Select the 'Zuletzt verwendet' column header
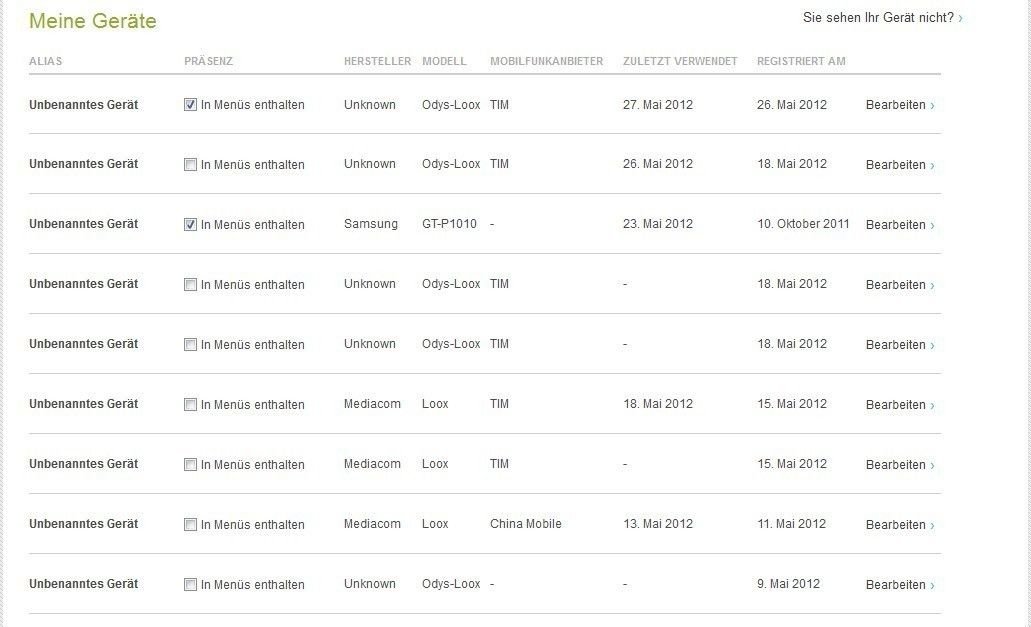This screenshot has width=1031, height=627. click(x=680, y=61)
